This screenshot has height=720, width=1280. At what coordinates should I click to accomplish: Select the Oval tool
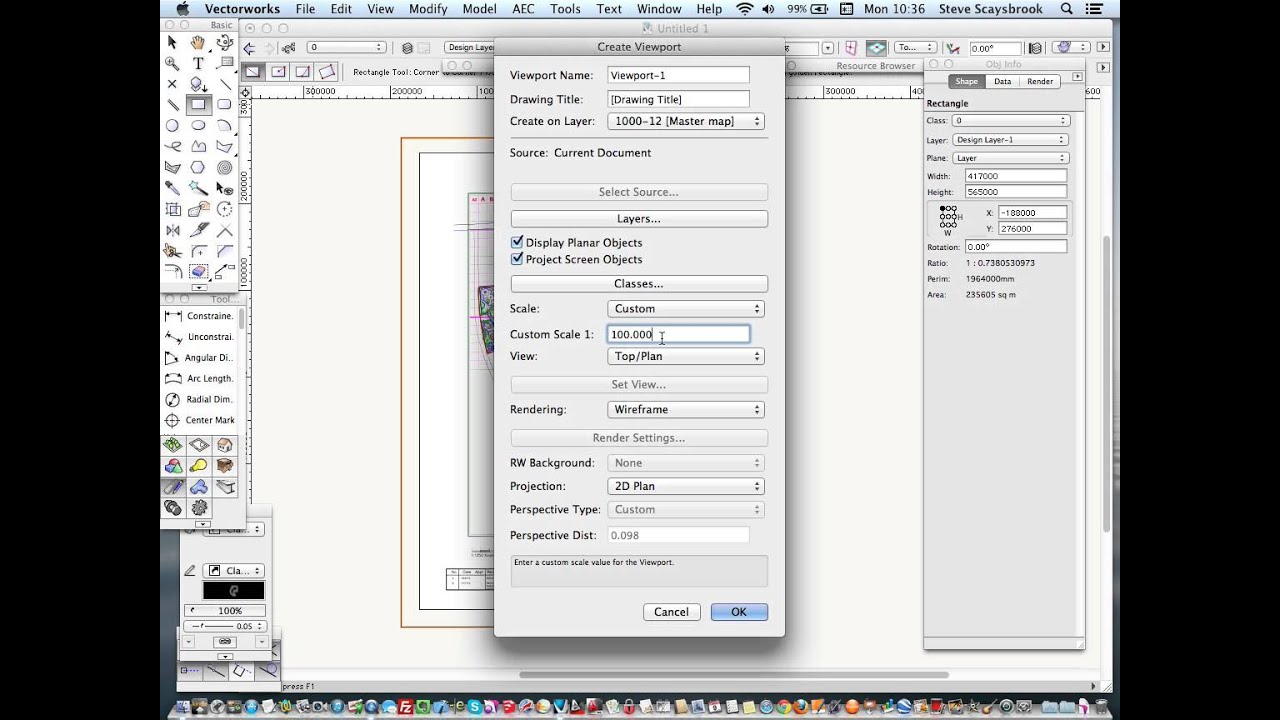[x=198, y=125]
